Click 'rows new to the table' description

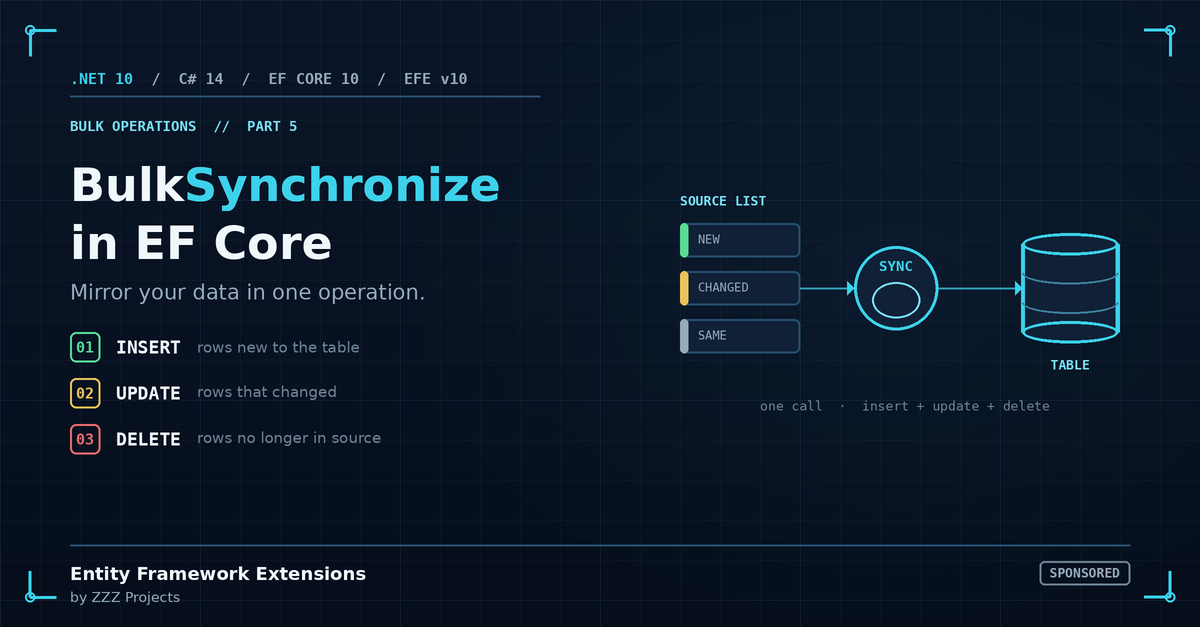coord(278,348)
